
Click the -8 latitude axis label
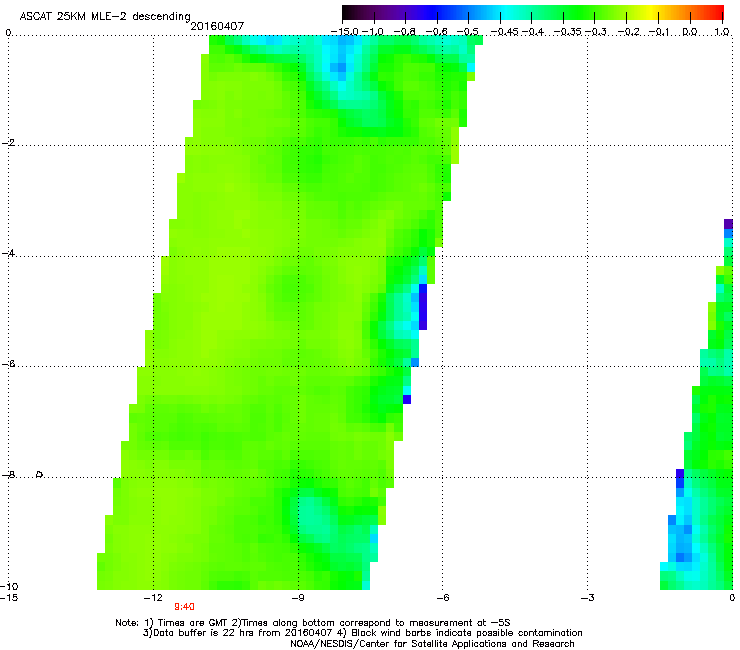(8, 475)
